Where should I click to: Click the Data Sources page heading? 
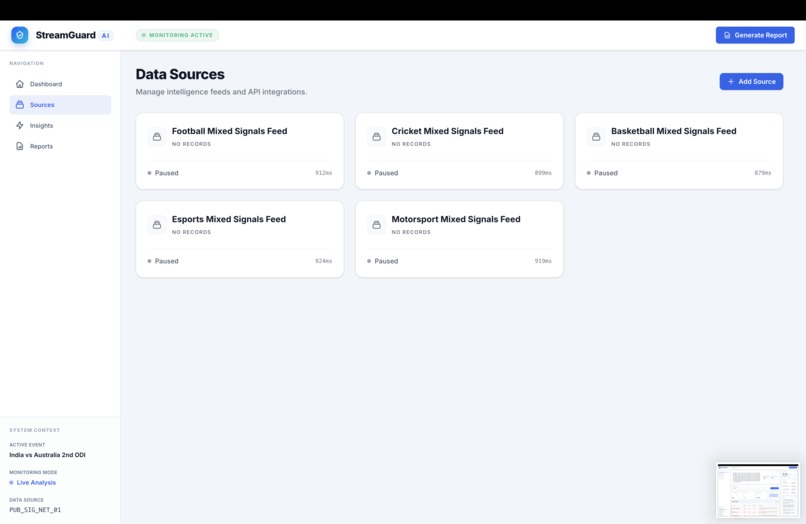pos(180,74)
